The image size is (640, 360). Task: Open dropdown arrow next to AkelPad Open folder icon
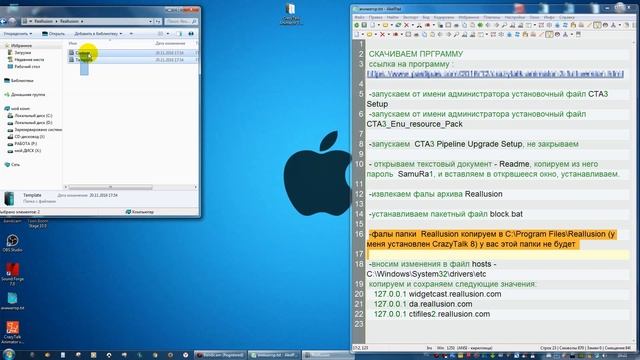(392, 25)
